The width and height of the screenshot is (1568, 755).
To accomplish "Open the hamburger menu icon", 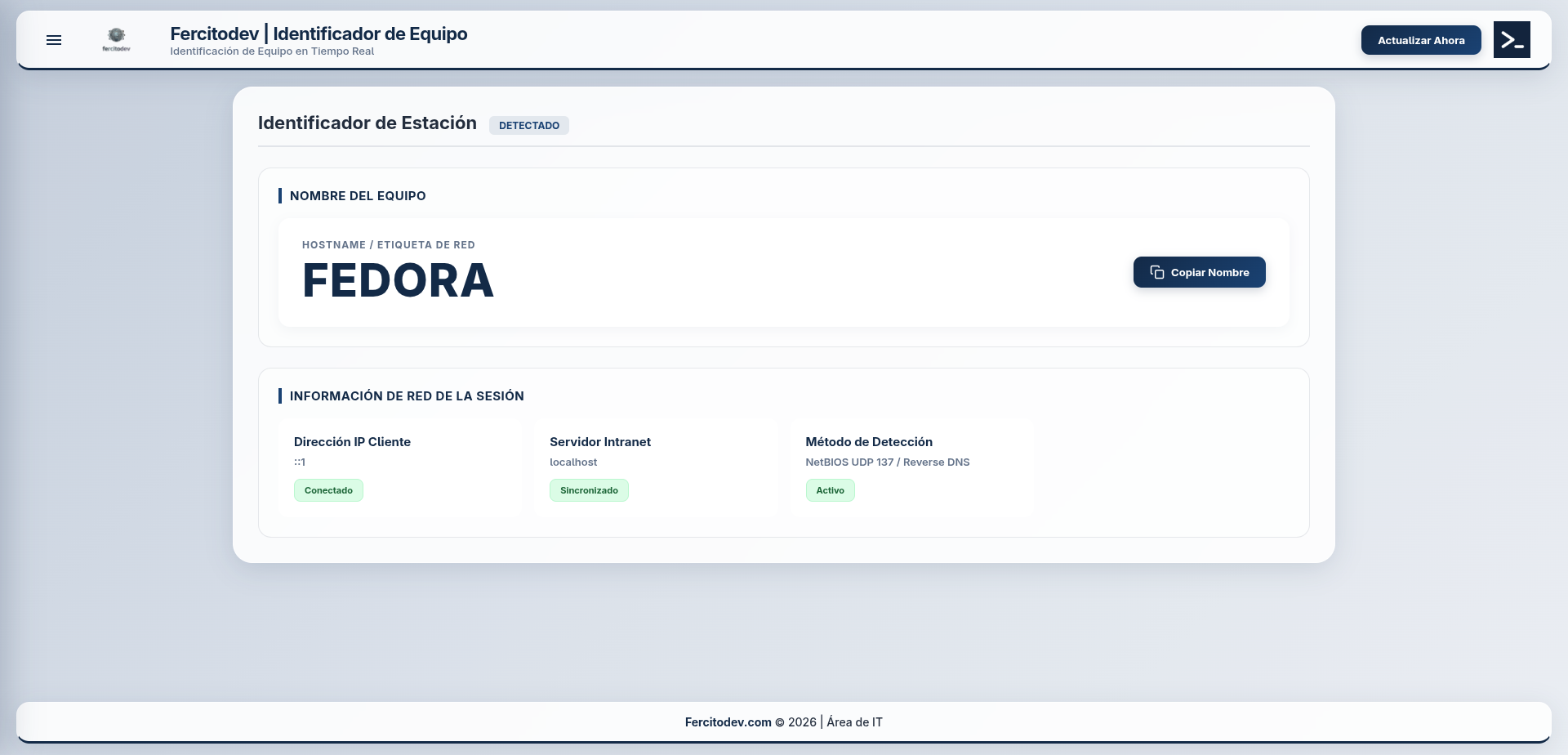I will pyautogui.click(x=54, y=40).
